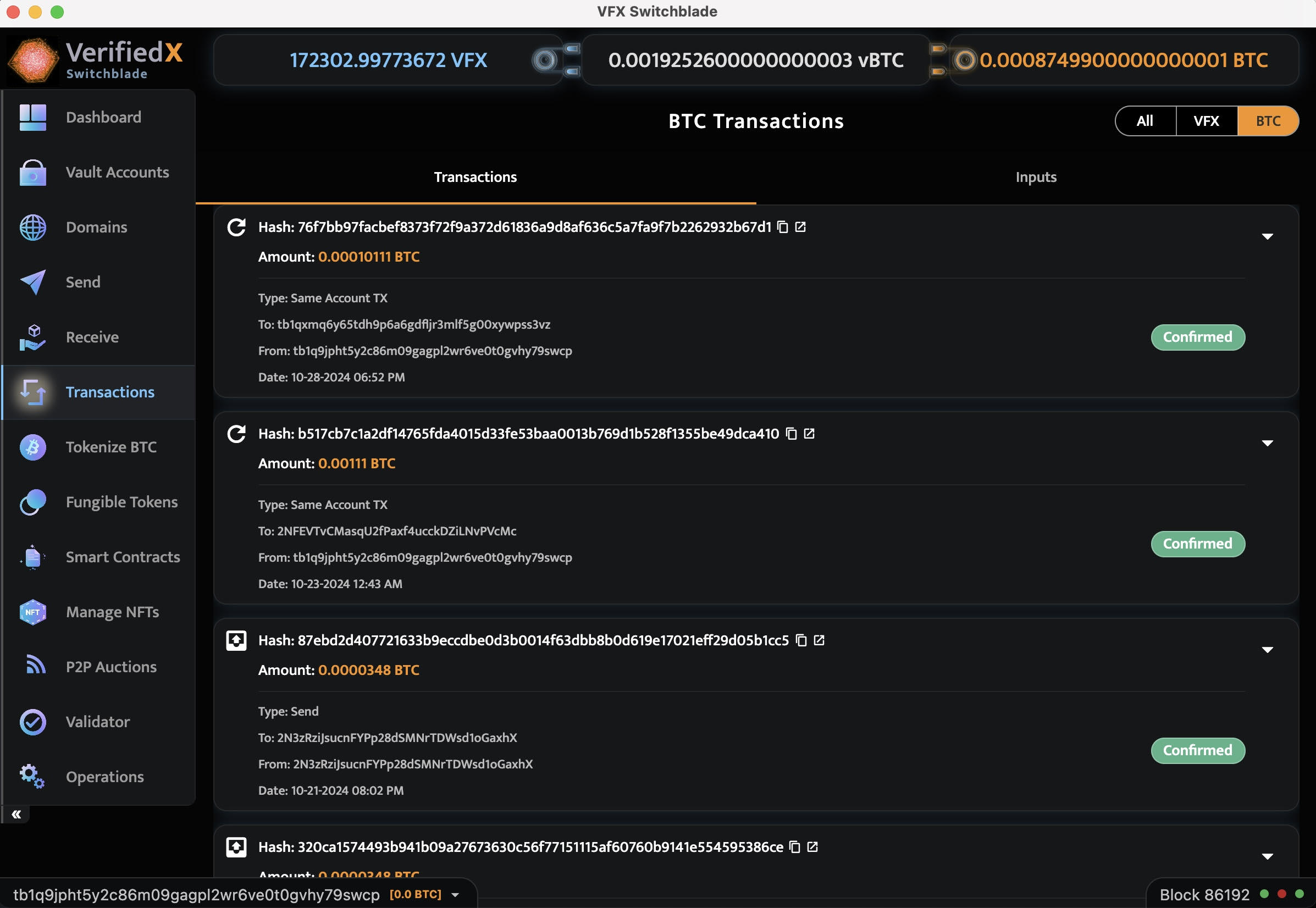Copy the hash starting with 87ebd2d4
This screenshot has width=1316, height=908.
tap(801, 640)
